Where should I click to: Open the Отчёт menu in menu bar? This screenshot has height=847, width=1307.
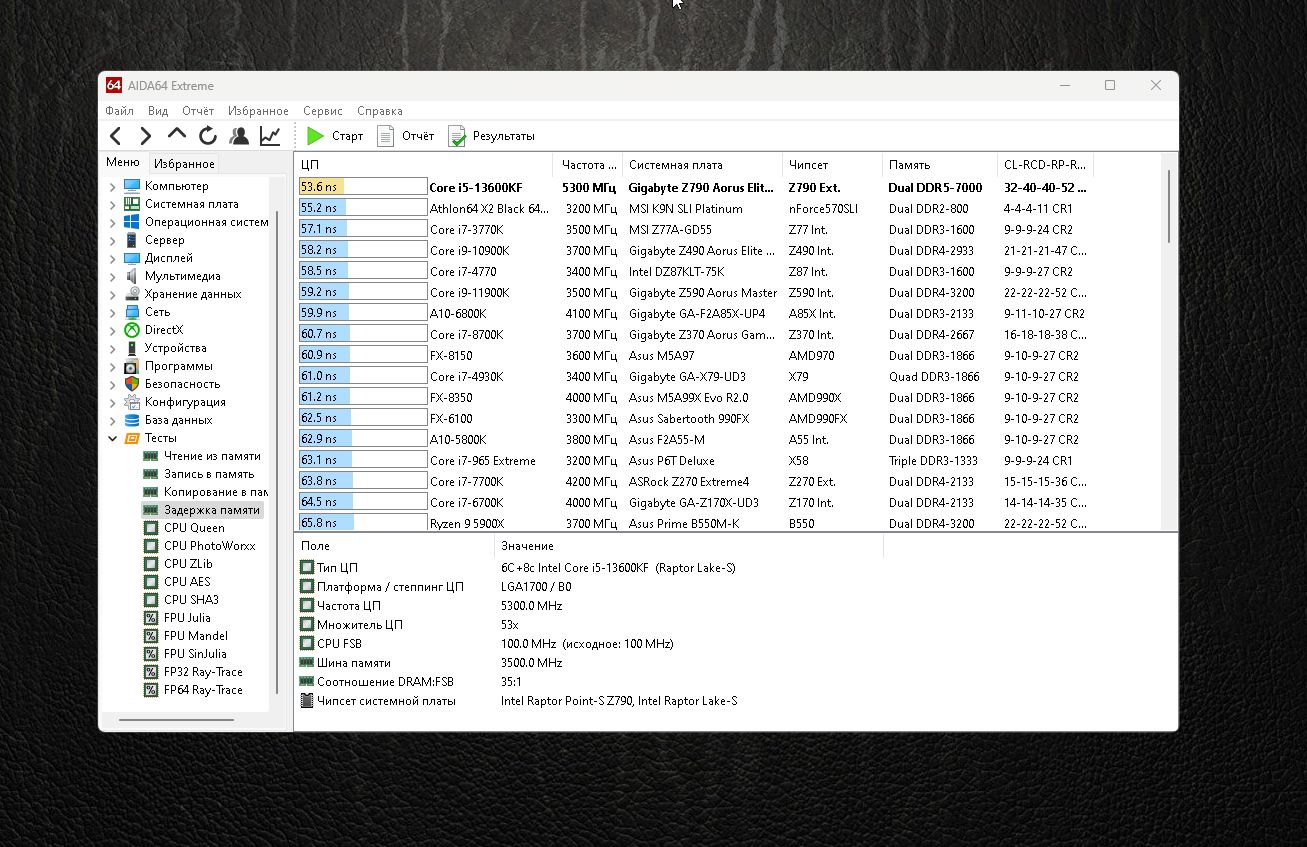(x=198, y=111)
